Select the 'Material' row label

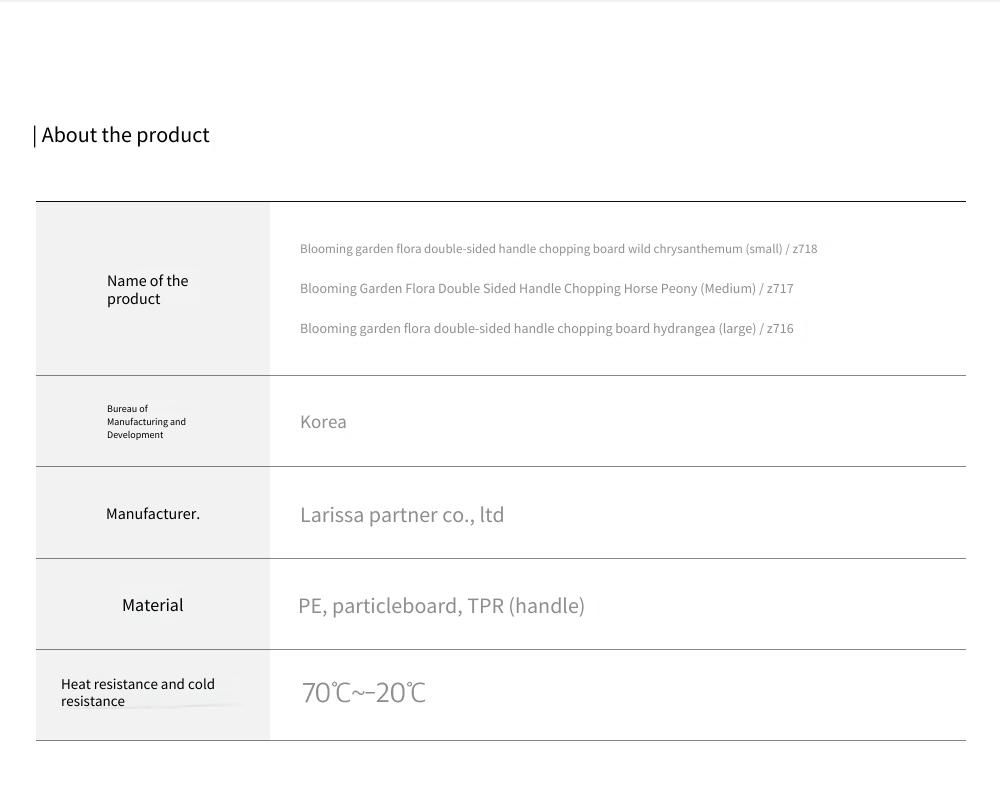(x=152, y=605)
